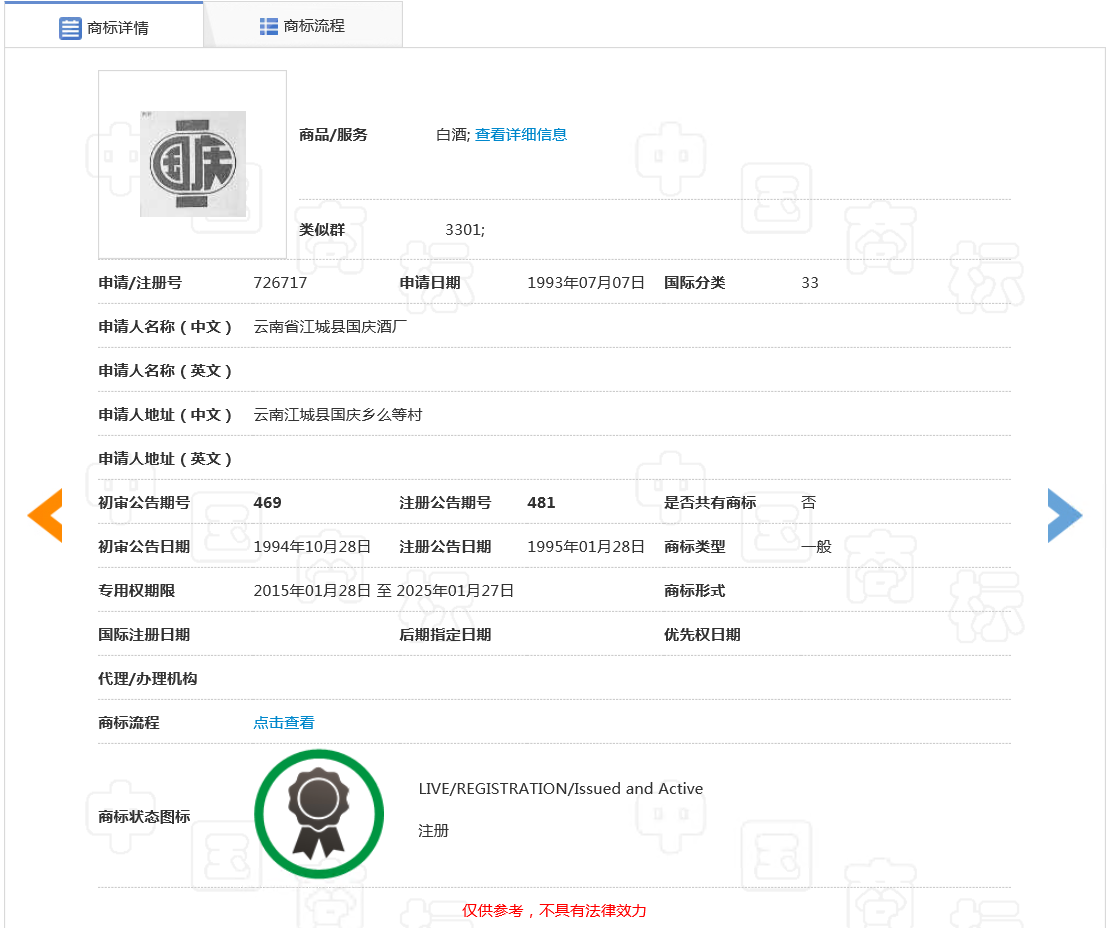Select registration announcement issue 481
The image size is (1110, 928).
pos(541,503)
